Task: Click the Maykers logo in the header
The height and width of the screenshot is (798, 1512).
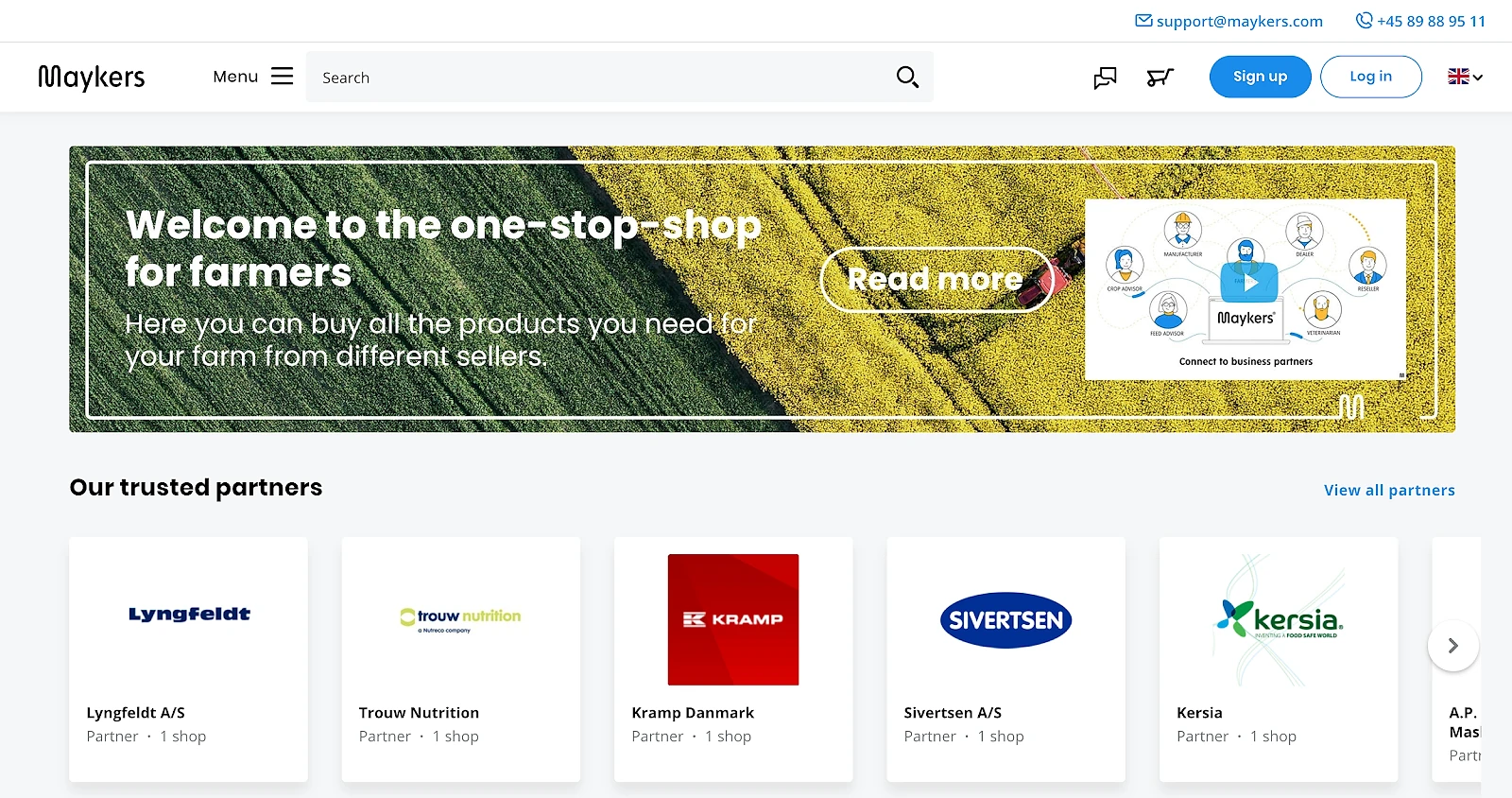Action: 92,77
